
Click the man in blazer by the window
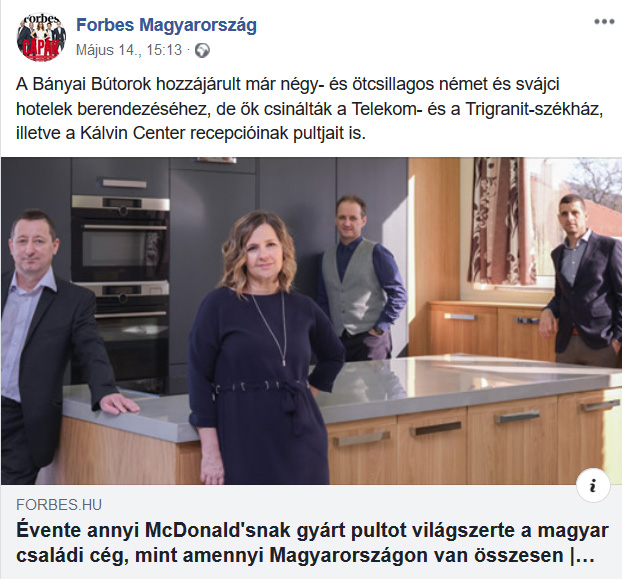pyautogui.click(x=583, y=281)
